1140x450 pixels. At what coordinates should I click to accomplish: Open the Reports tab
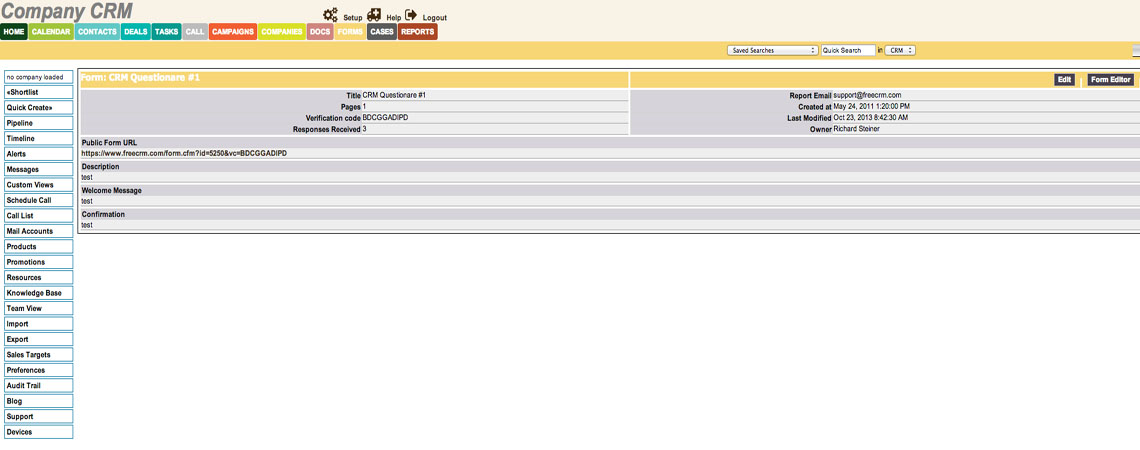[417, 32]
